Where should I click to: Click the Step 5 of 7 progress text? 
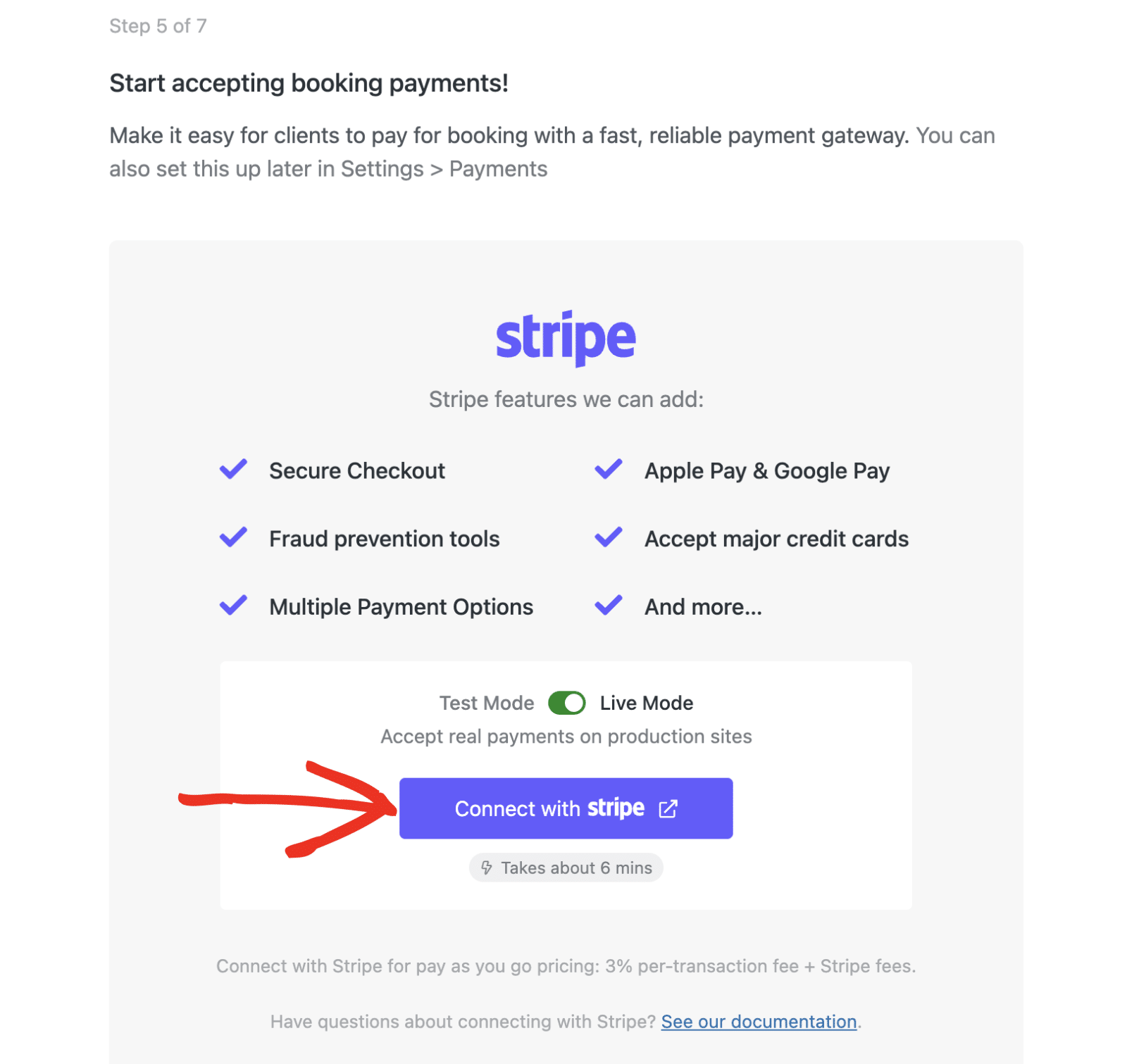tap(158, 26)
